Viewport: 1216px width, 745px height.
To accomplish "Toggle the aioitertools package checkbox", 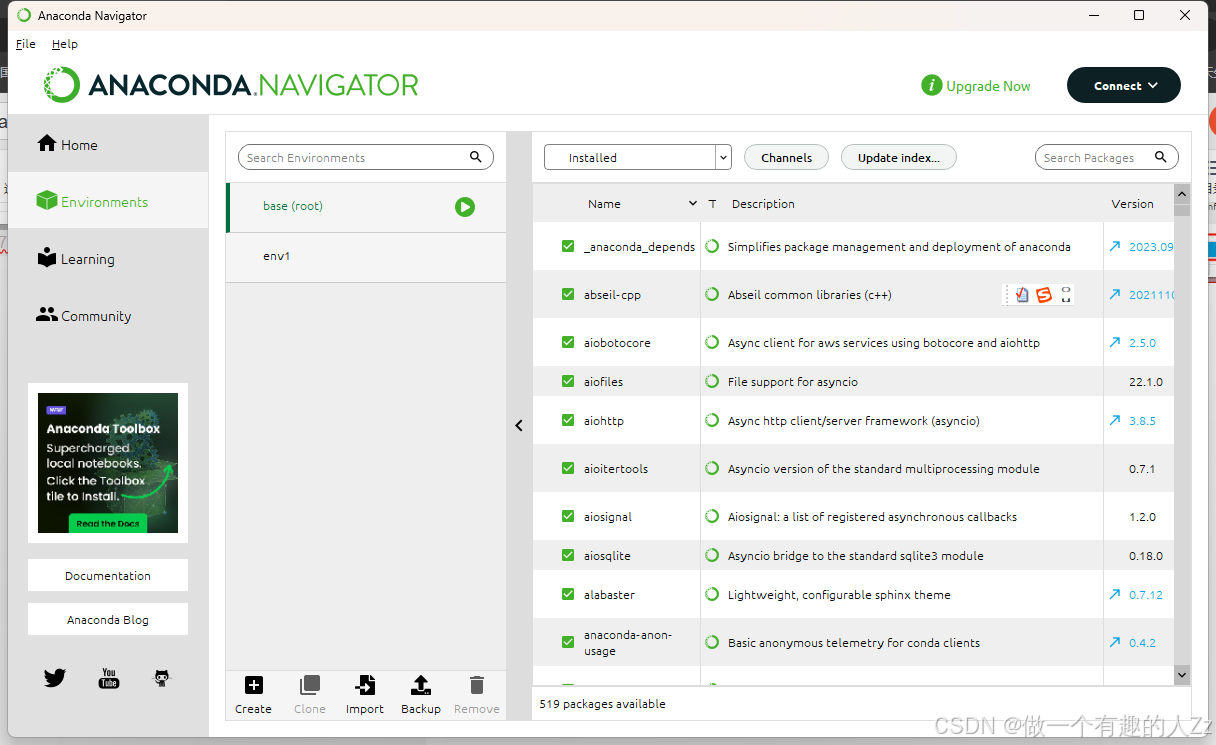I will coord(568,468).
